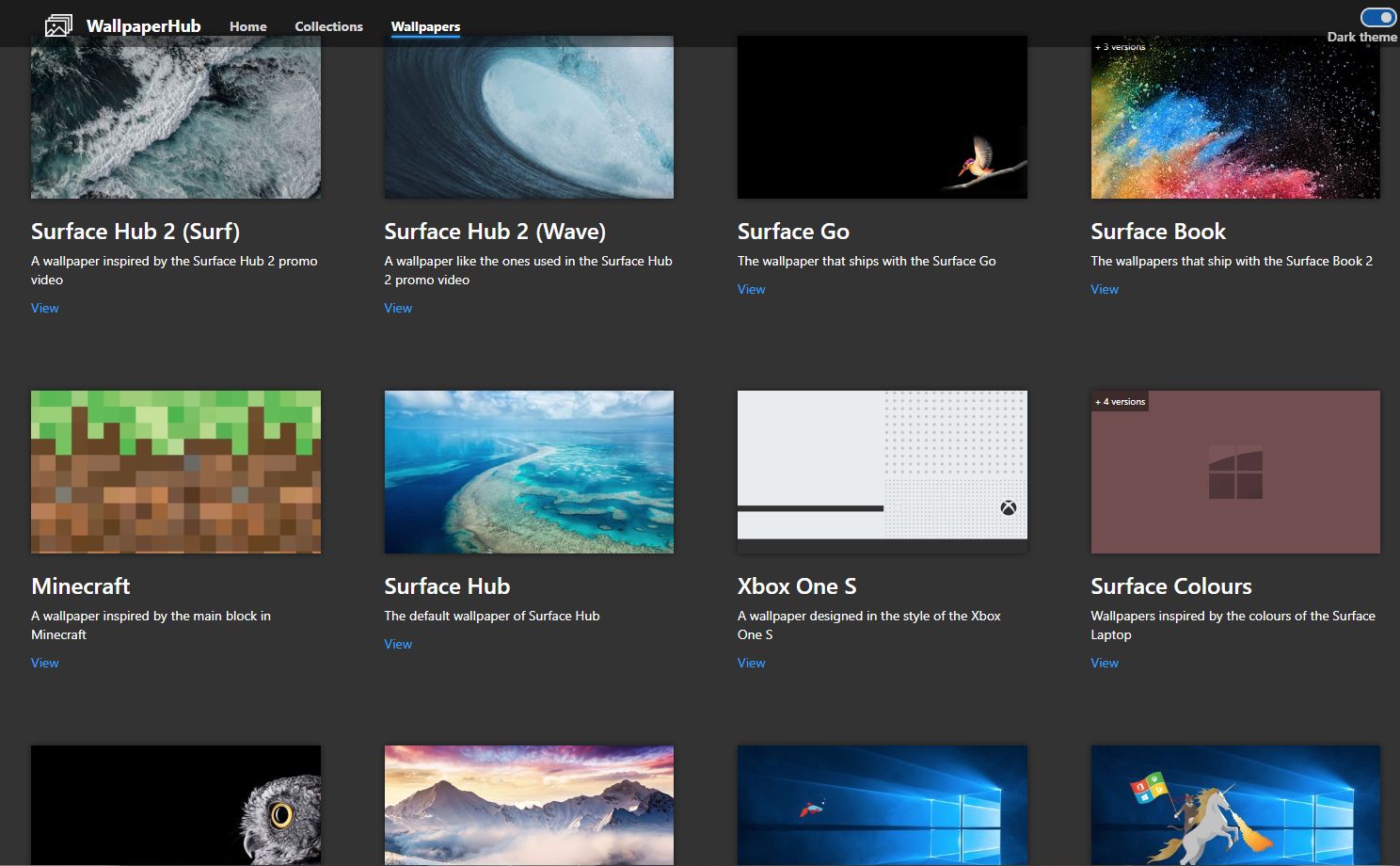Open the Surface Hub 2 (Surf) thumbnail
The image size is (1400, 866).
coord(176,117)
